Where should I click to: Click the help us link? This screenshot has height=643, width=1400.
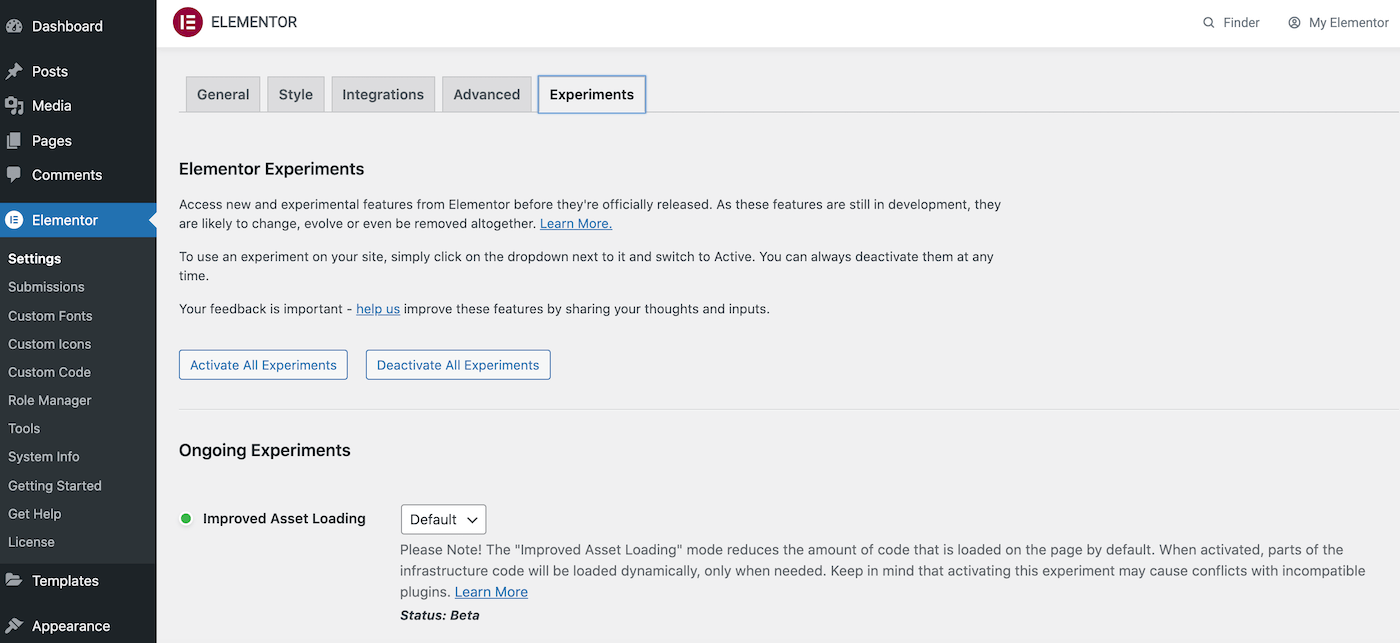pyautogui.click(x=377, y=308)
